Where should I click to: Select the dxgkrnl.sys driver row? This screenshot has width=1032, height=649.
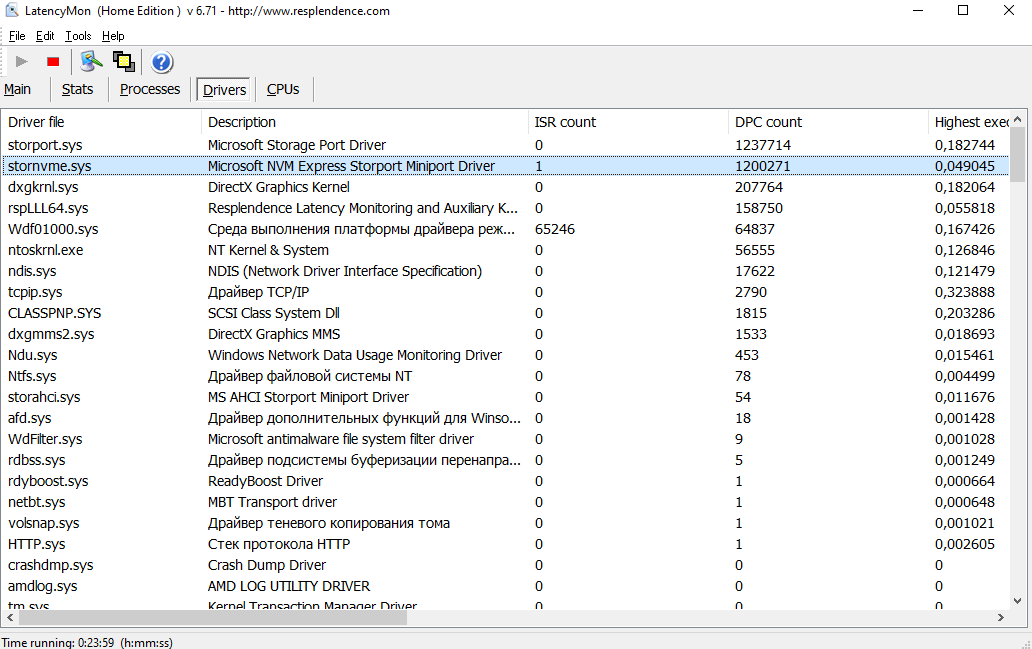coord(505,187)
